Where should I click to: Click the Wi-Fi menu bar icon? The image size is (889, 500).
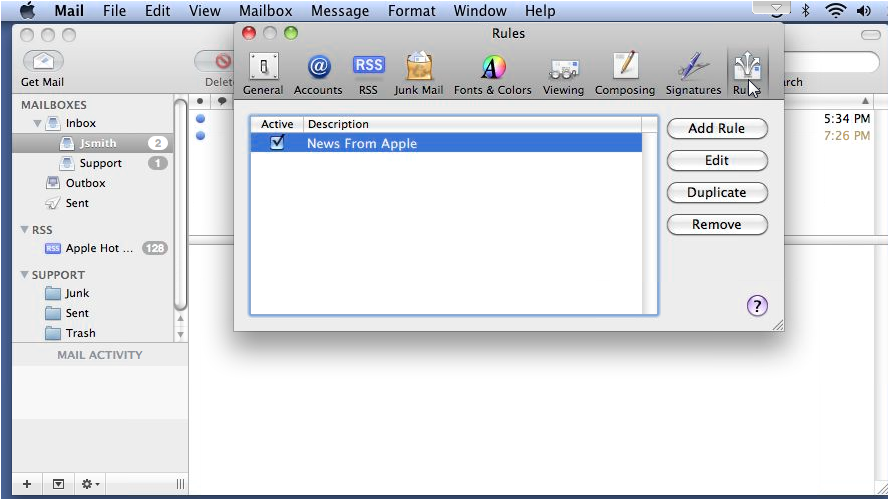(x=836, y=10)
